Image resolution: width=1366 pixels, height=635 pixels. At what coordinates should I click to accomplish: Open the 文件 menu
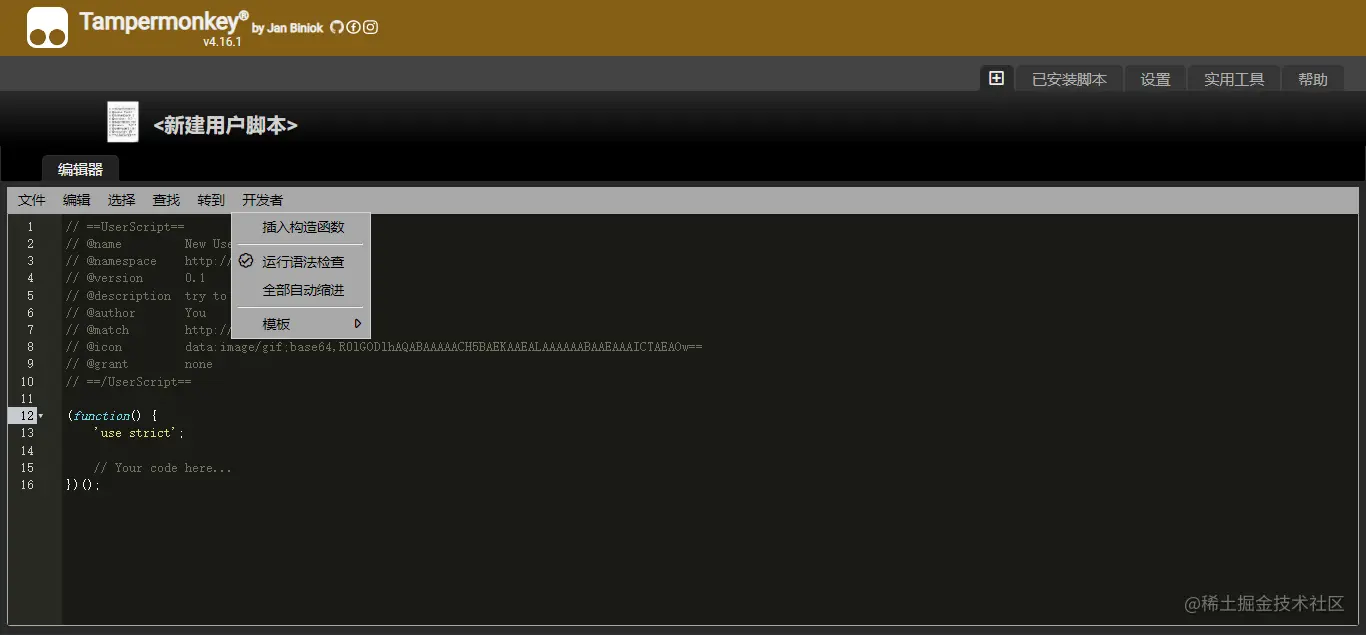[x=32, y=200]
